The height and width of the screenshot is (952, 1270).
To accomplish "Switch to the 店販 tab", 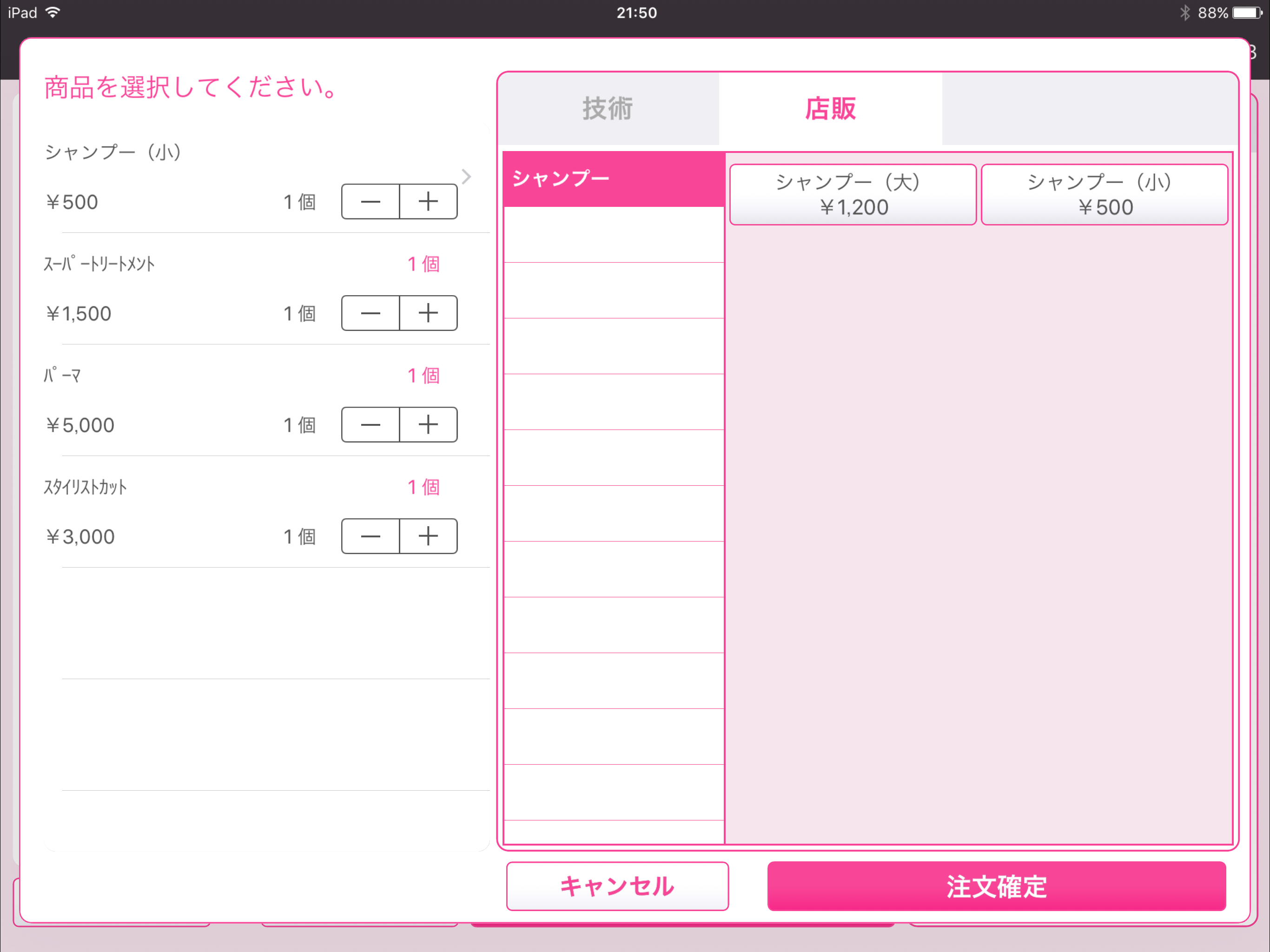I will 830,108.
